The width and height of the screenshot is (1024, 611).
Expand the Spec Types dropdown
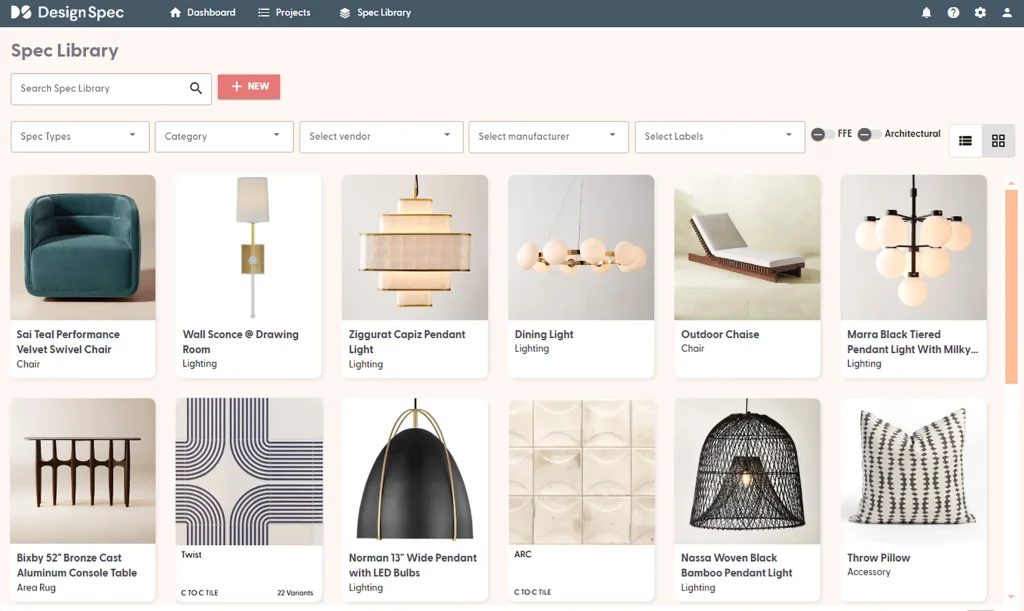click(x=80, y=137)
